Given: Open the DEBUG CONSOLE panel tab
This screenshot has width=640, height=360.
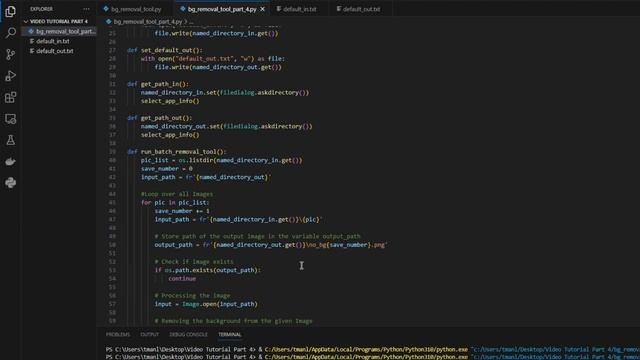Looking at the screenshot, I should coord(188,334).
